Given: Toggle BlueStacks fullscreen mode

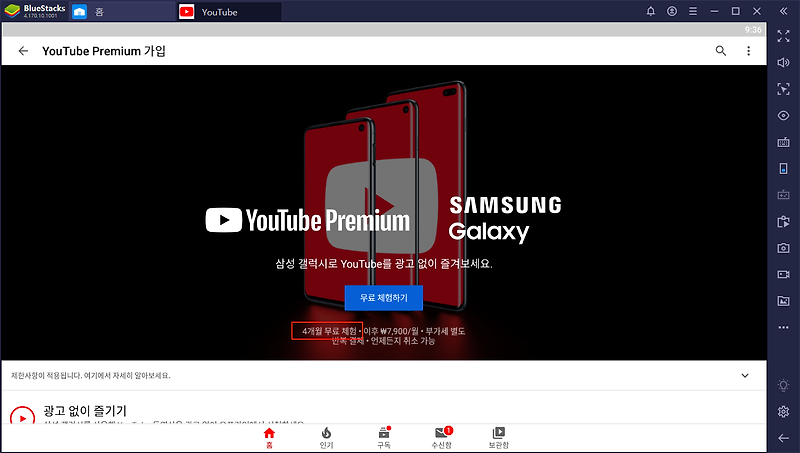Looking at the screenshot, I should tap(783, 36).
